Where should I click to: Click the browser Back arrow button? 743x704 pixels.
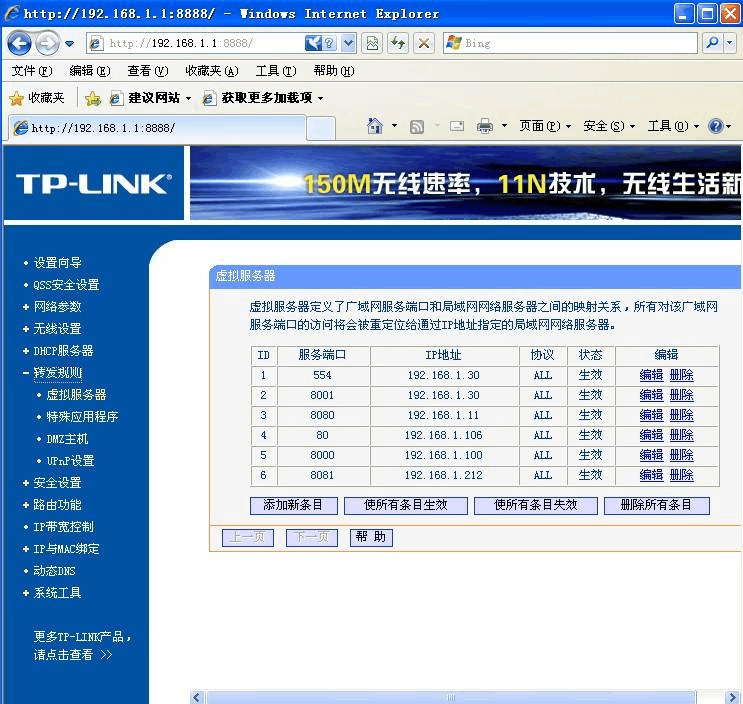[19, 43]
